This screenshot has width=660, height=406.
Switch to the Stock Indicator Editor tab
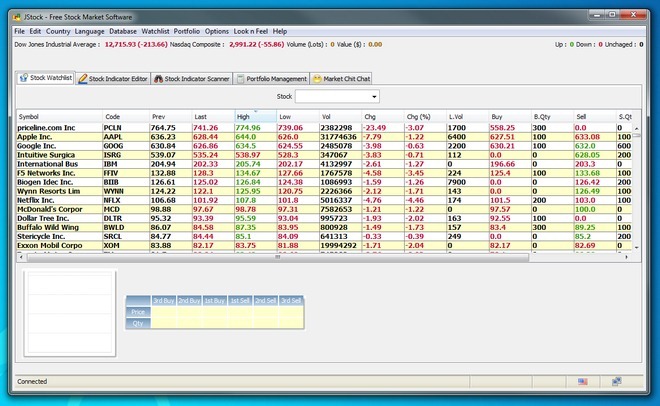[x=113, y=79]
